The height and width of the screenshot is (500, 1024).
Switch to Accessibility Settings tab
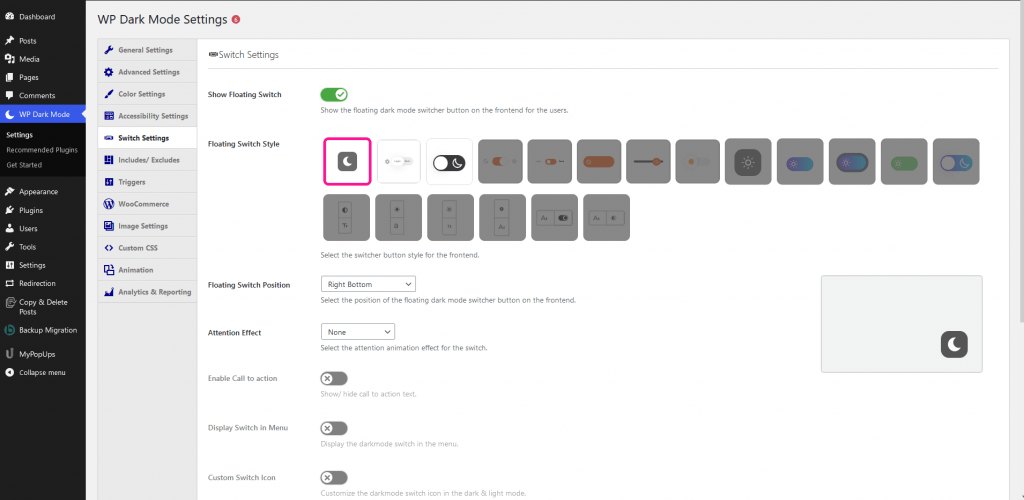147,116
